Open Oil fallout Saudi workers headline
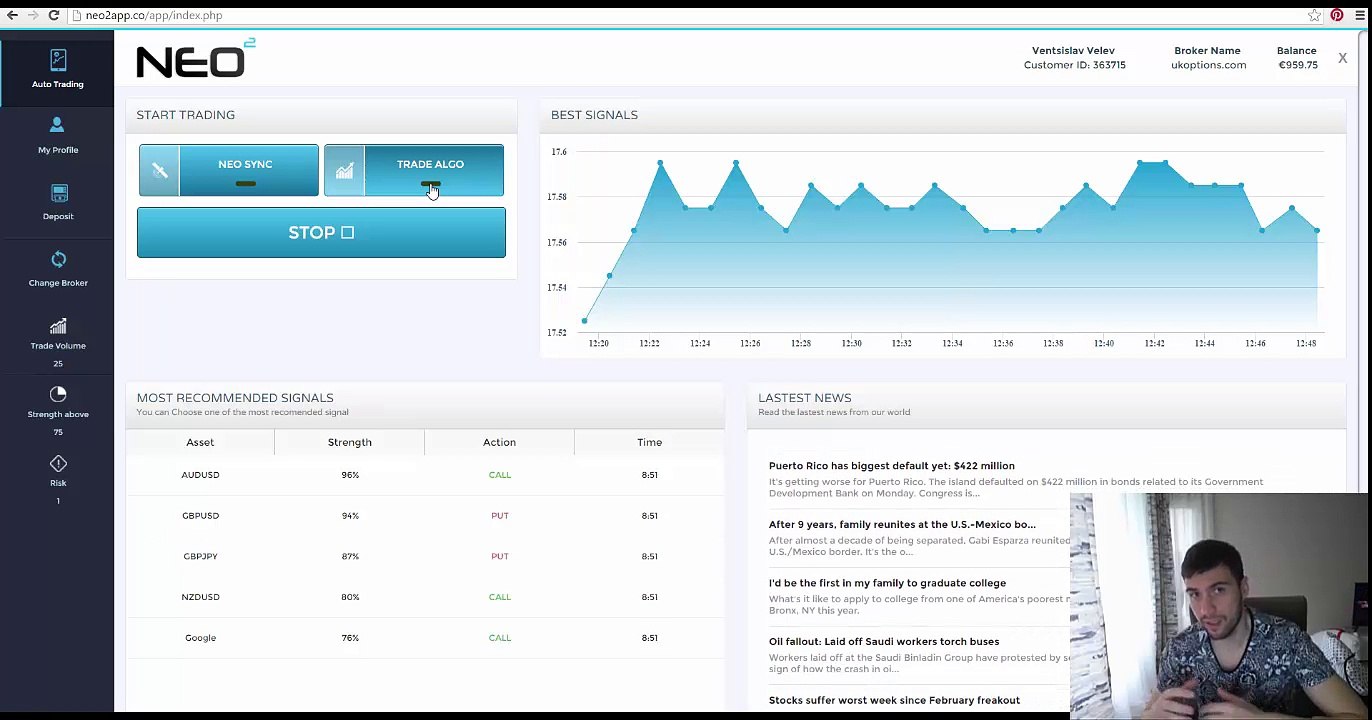1372x720 pixels. pyautogui.click(x=884, y=642)
